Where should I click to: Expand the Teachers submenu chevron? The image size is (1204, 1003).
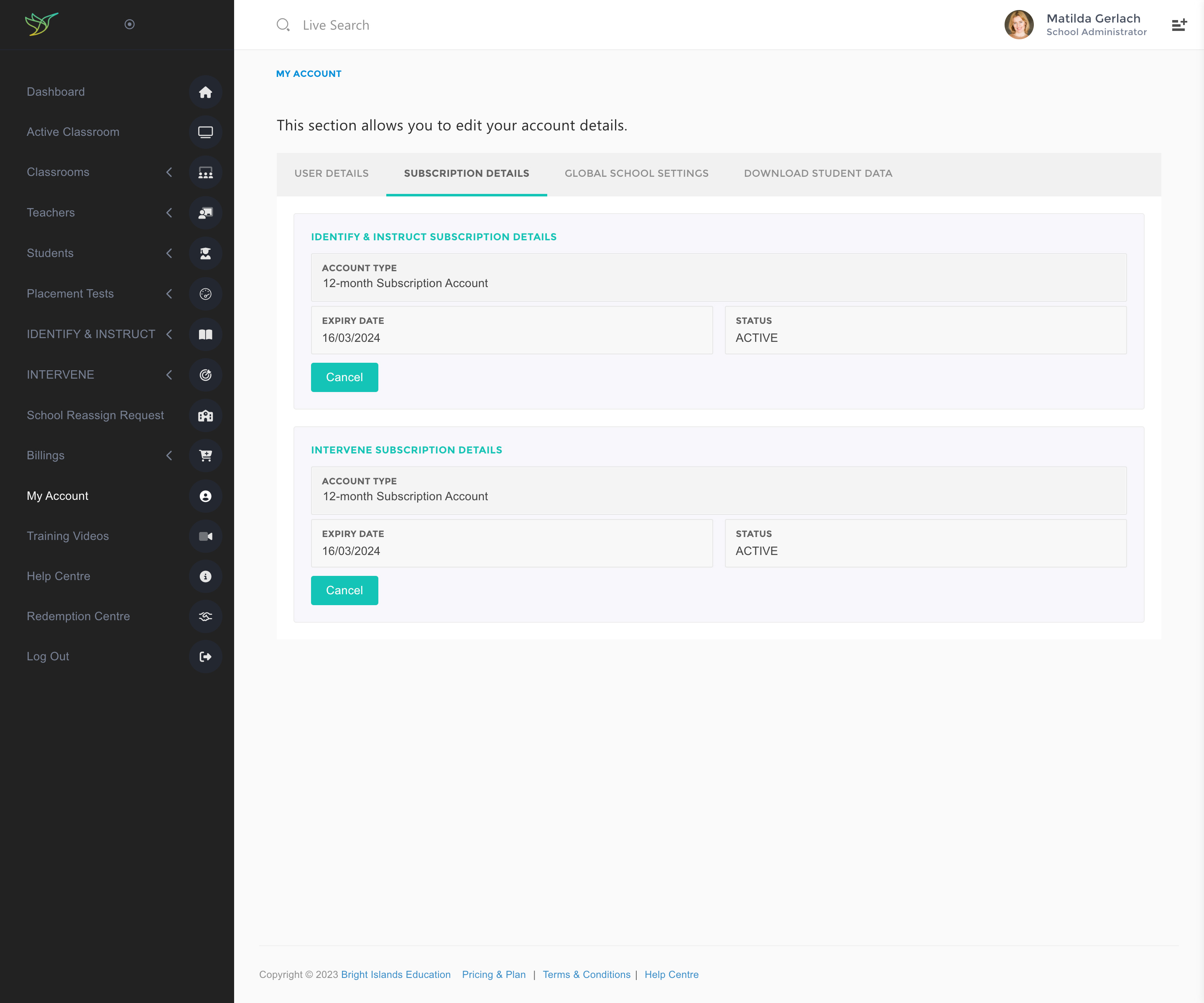(x=169, y=213)
